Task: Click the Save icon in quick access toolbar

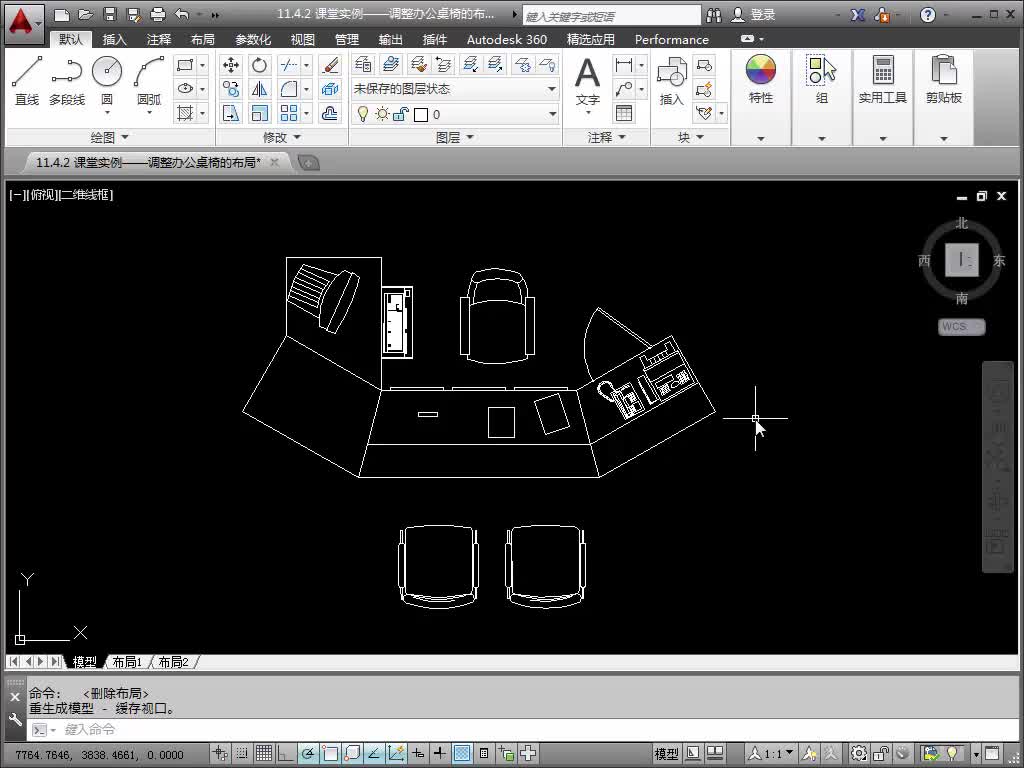Action: coord(110,14)
